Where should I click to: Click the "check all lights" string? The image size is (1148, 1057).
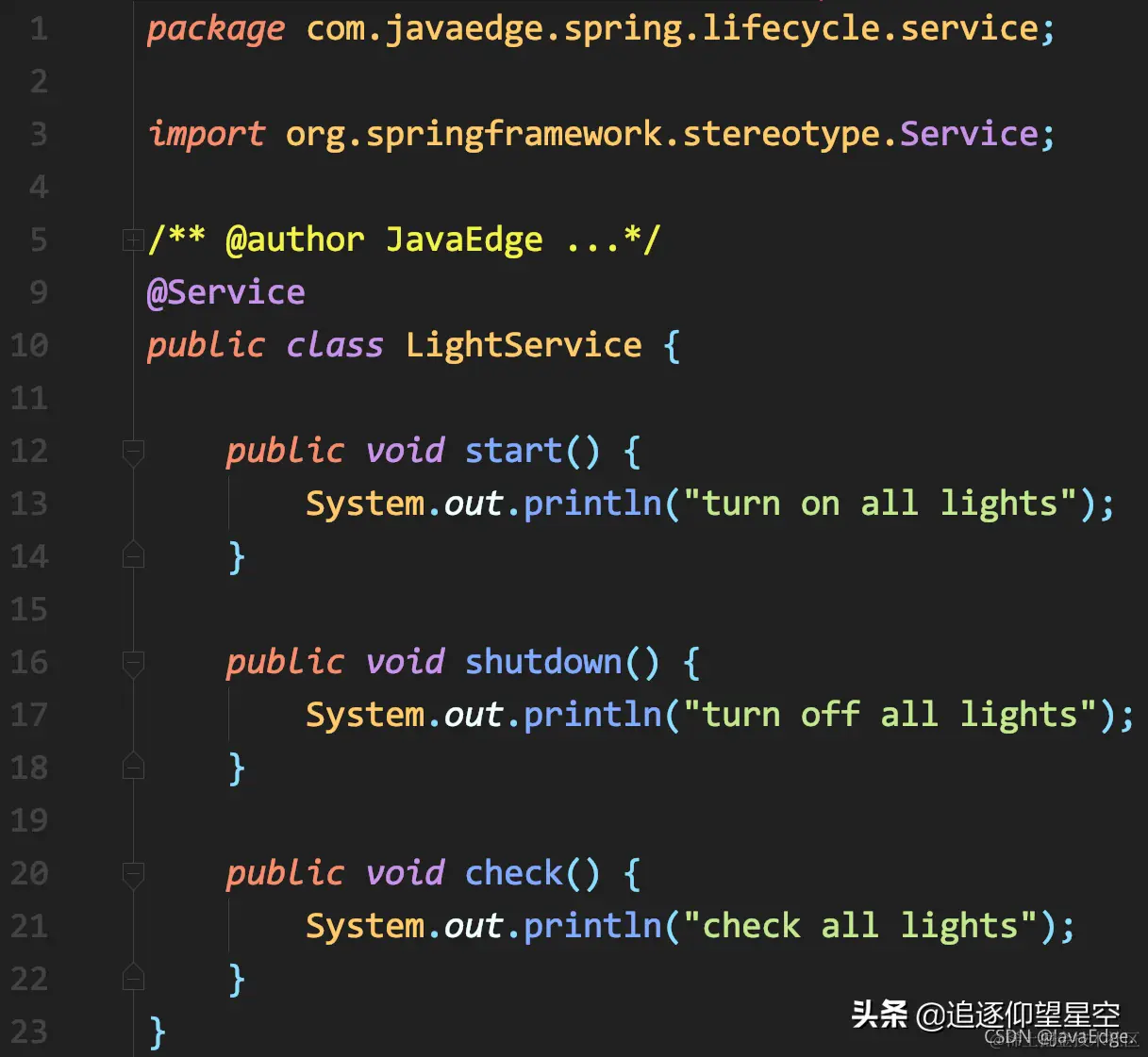click(x=860, y=926)
